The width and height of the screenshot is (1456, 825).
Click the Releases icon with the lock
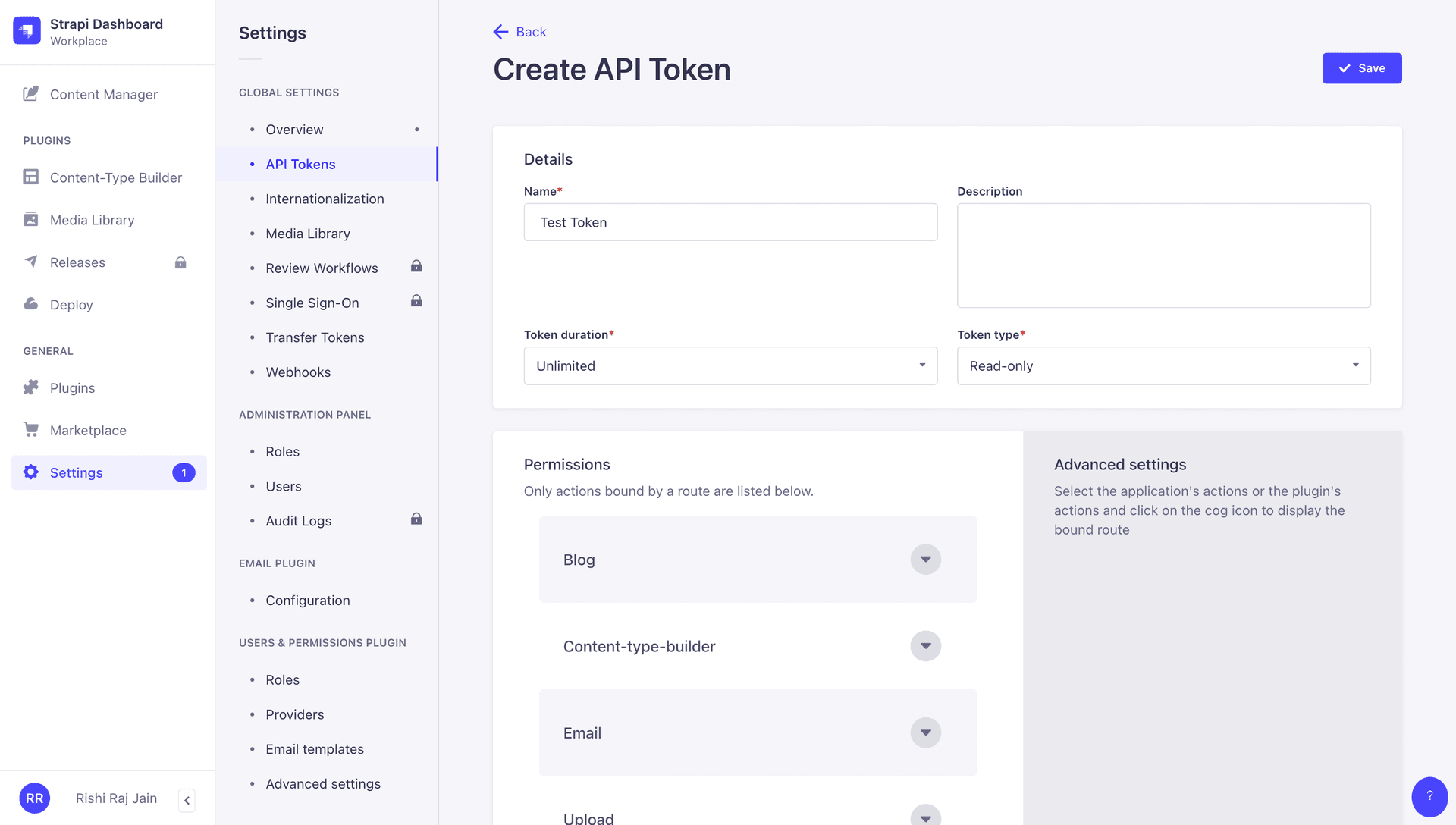tap(30, 262)
